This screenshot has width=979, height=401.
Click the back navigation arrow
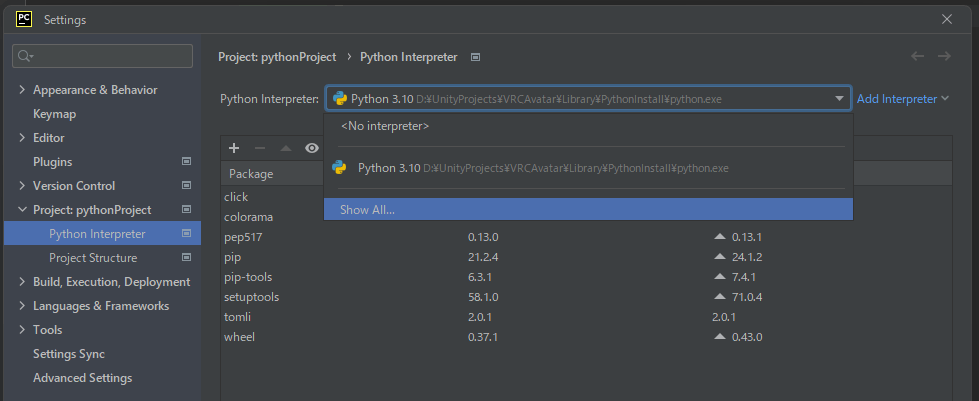click(x=917, y=56)
